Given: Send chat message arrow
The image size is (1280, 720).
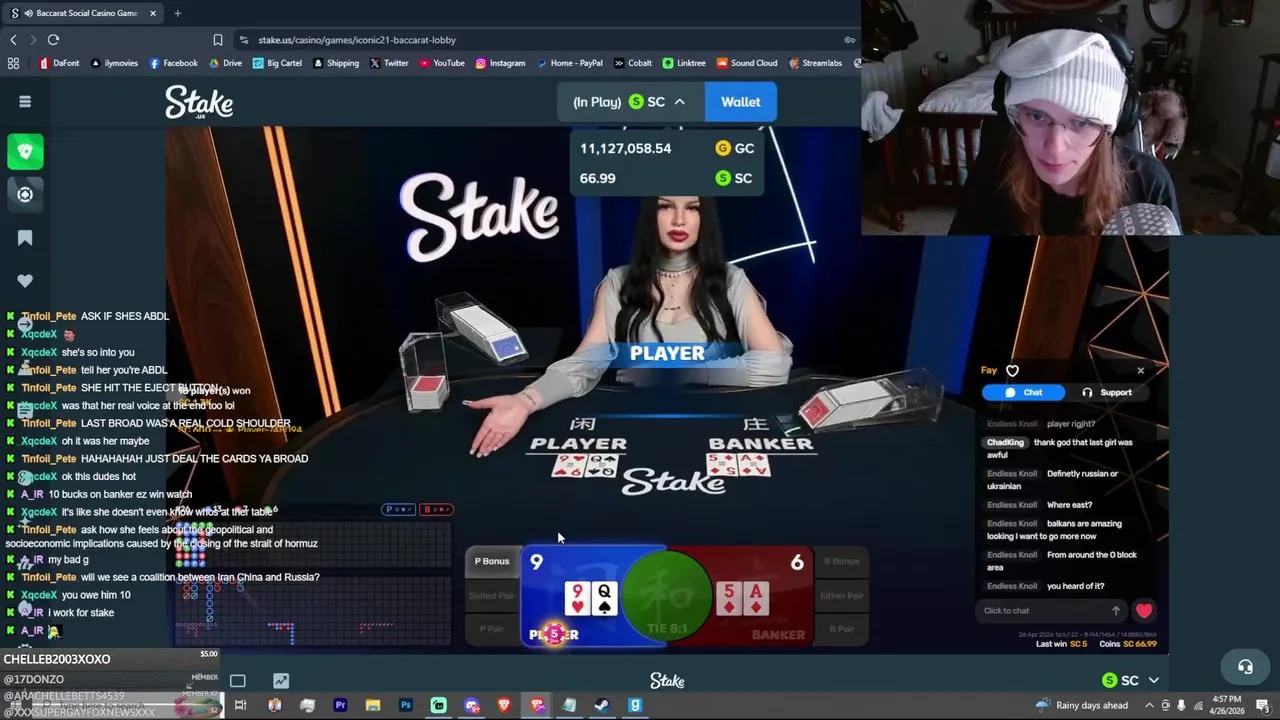Looking at the screenshot, I should (1116, 611).
